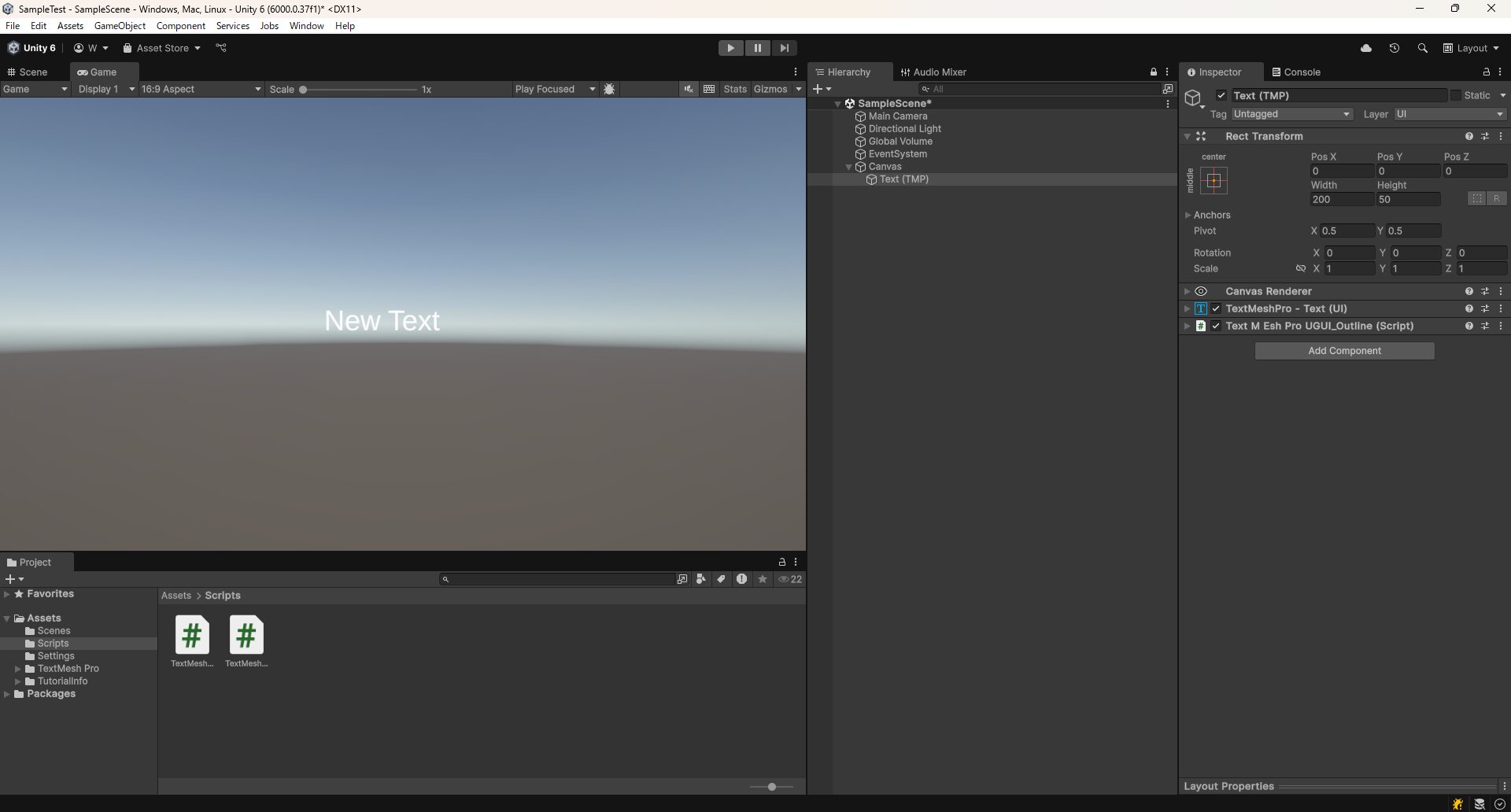Image resolution: width=1511 pixels, height=812 pixels.
Task: Switch to the Console tab
Action: pos(1297,72)
